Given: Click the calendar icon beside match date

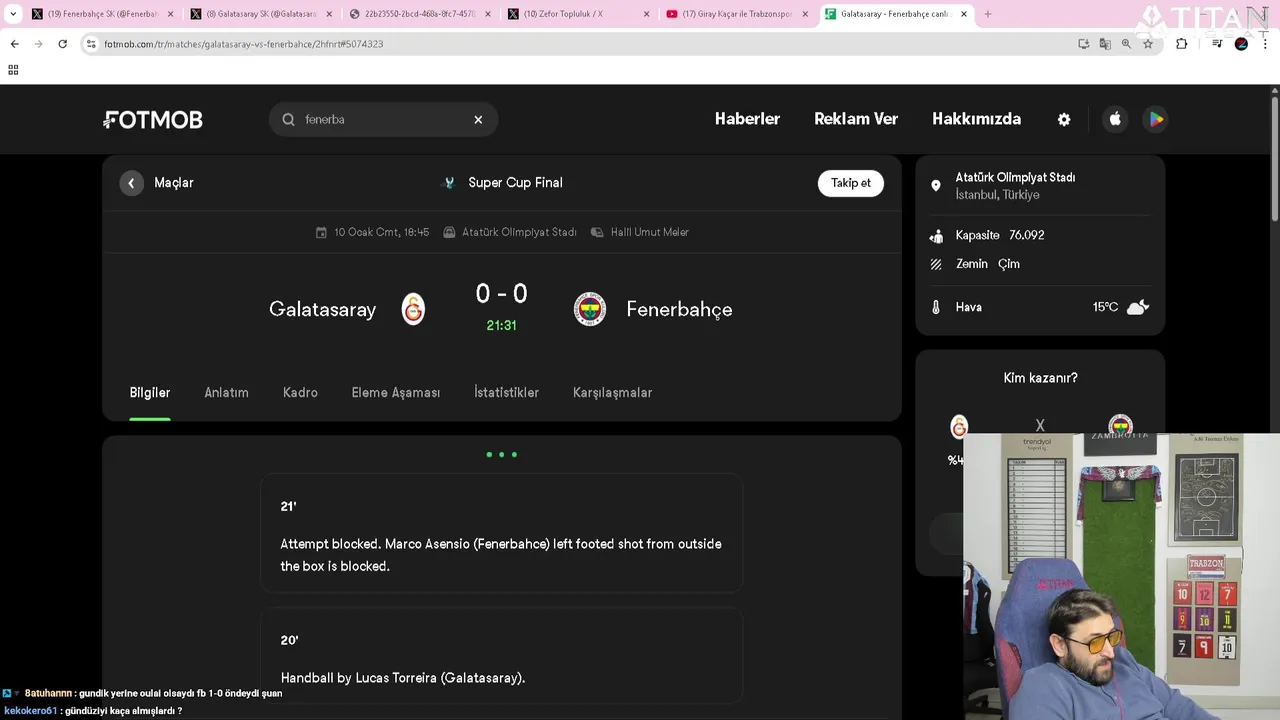Looking at the screenshot, I should click(321, 232).
